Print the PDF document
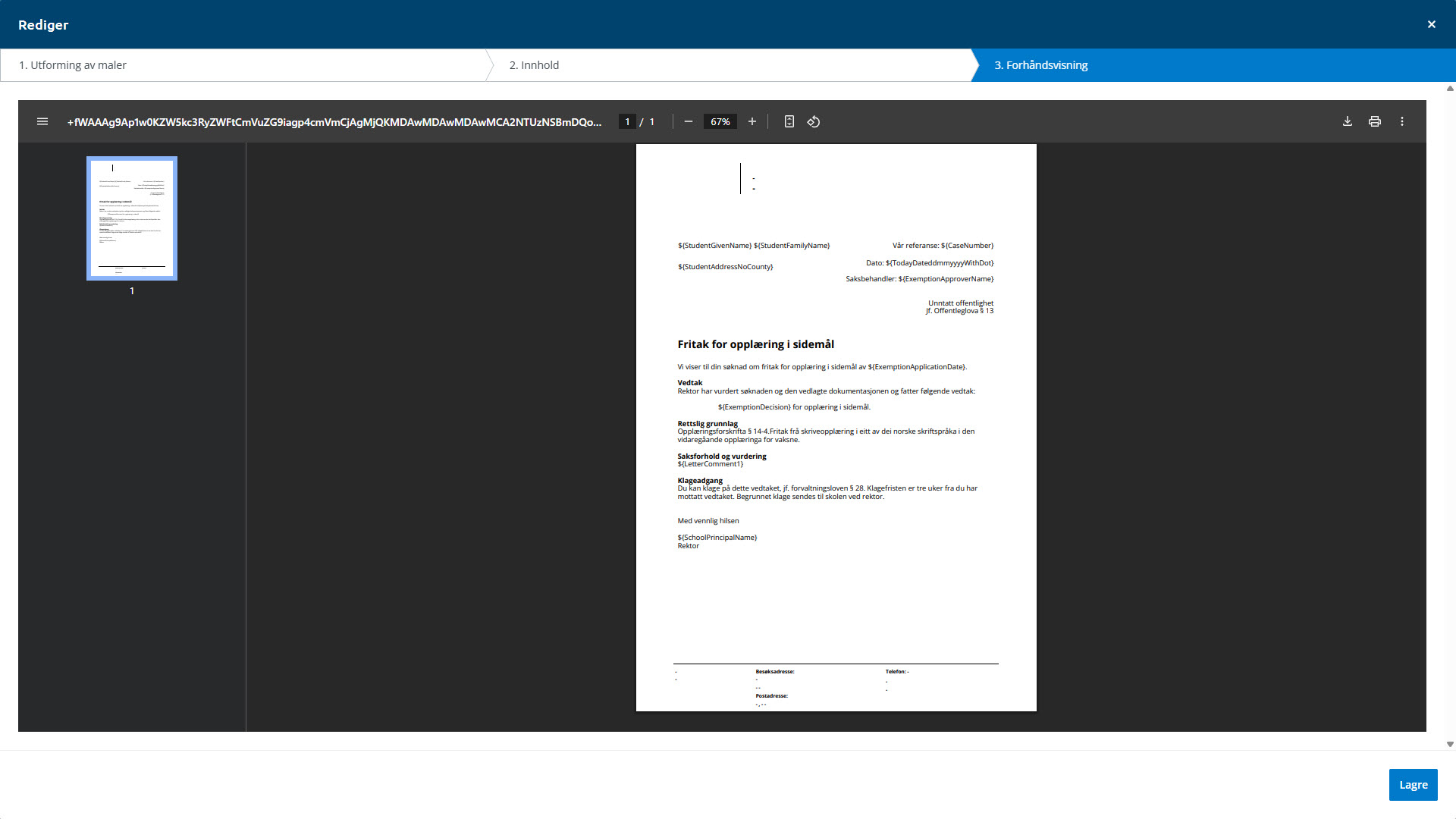1456x819 pixels. 1374,121
